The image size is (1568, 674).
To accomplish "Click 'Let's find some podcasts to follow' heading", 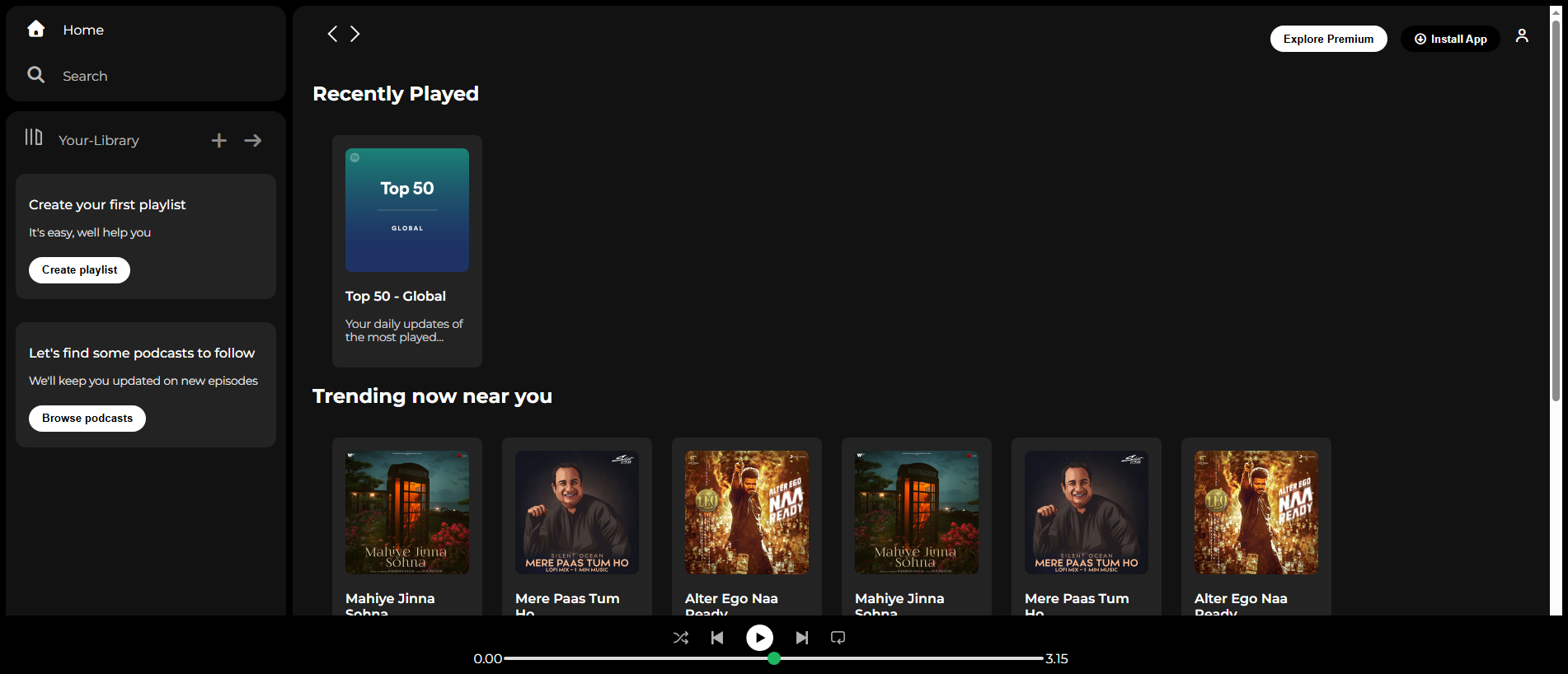I will click(x=142, y=353).
